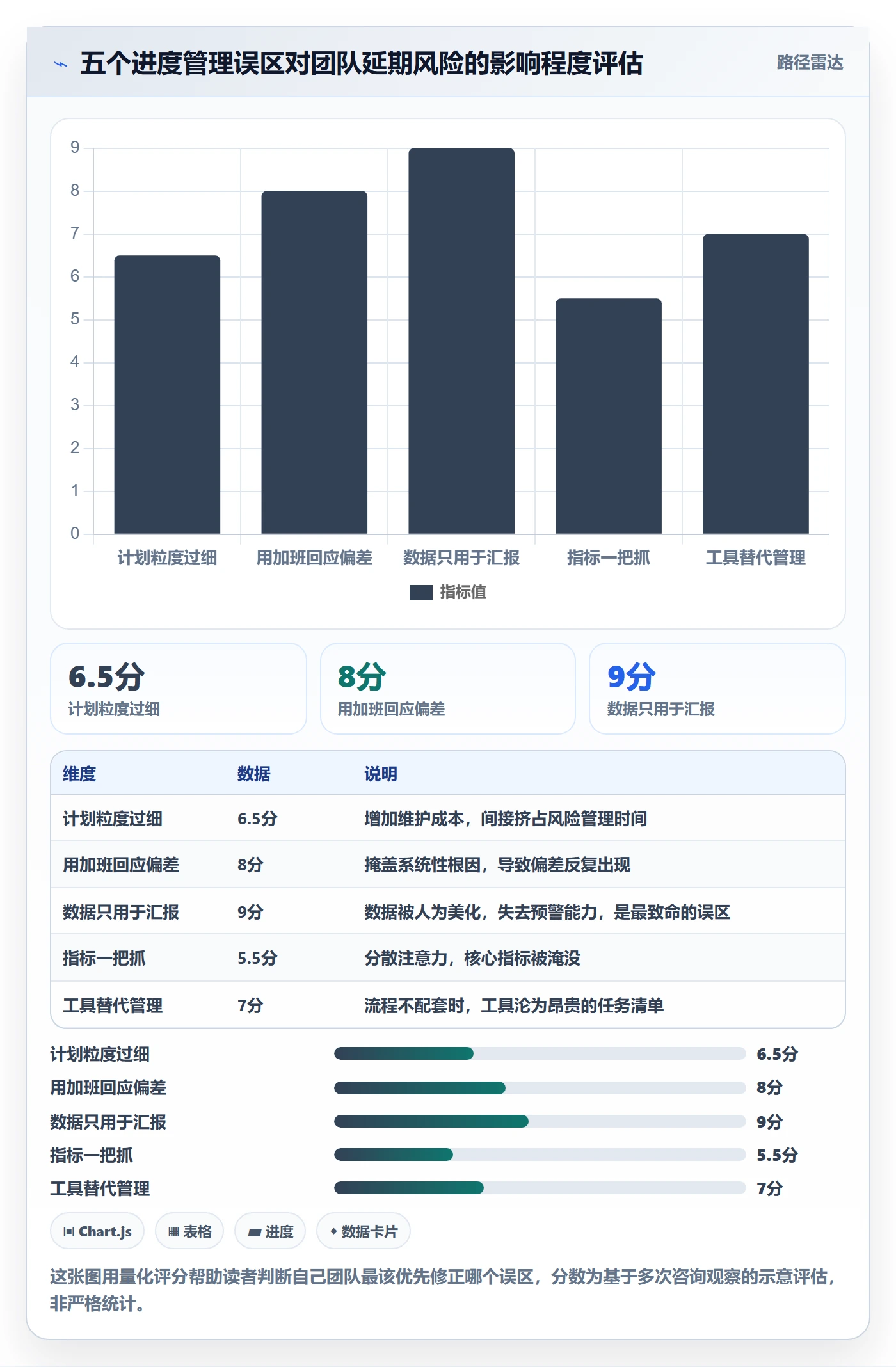This screenshot has width=896, height=1367.
Task: Click the 说明 table column header
Action: [x=381, y=774]
